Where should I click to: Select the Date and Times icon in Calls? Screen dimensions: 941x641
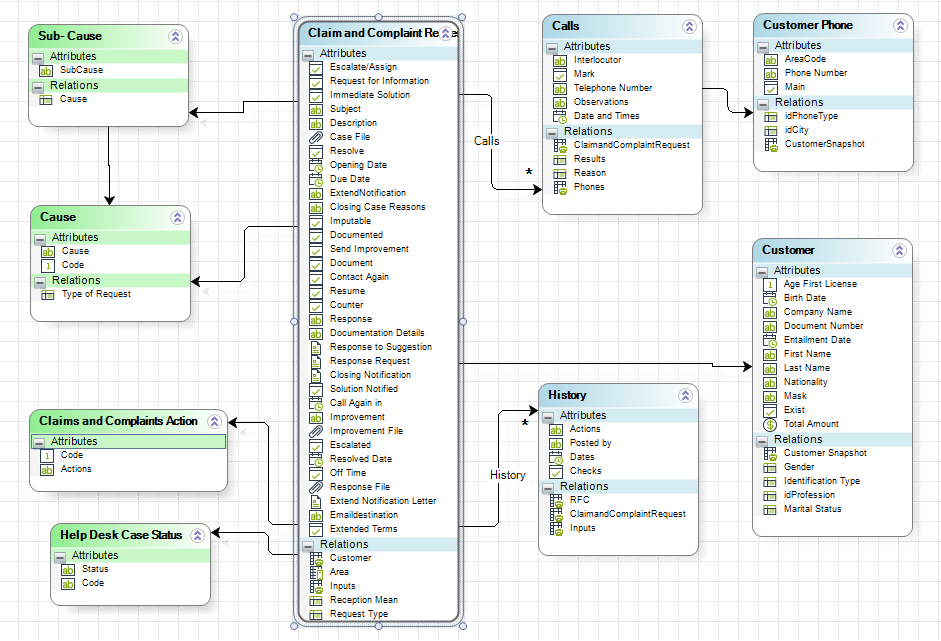pyautogui.click(x=560, y=116)
